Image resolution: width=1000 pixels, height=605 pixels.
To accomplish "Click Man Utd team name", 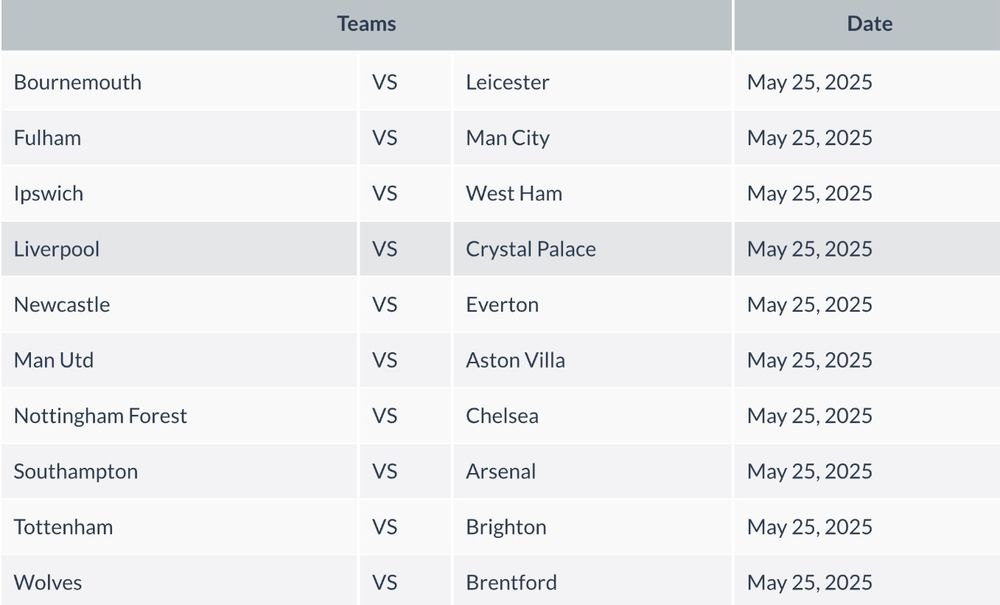I will [x=54, y=360].
